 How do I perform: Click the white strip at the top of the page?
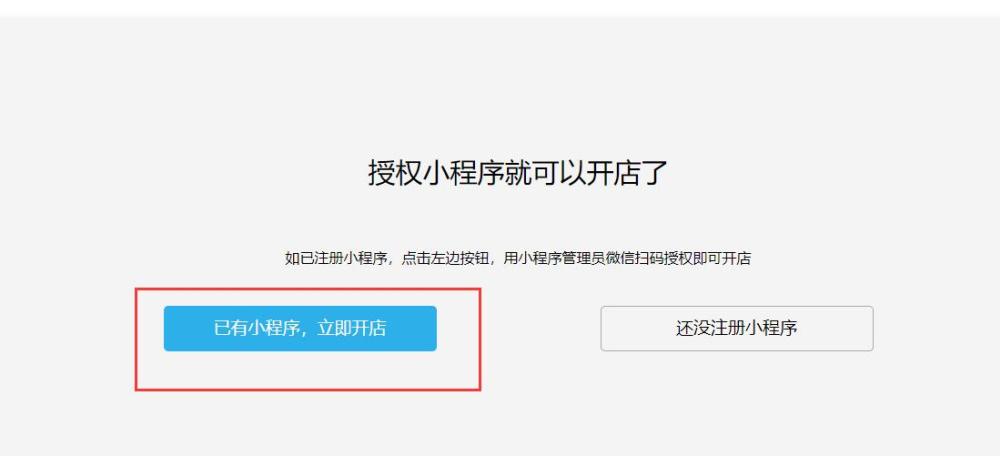click(x=500, y=8)
